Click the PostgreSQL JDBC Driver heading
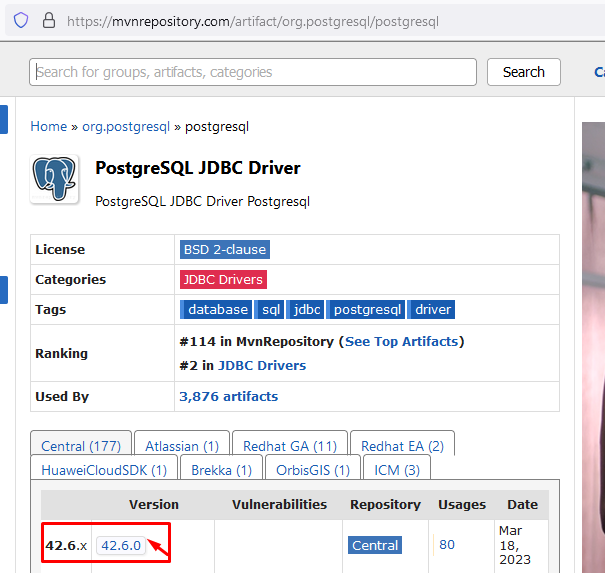Viewport: 605px width, 573px height. click(198, 168)
